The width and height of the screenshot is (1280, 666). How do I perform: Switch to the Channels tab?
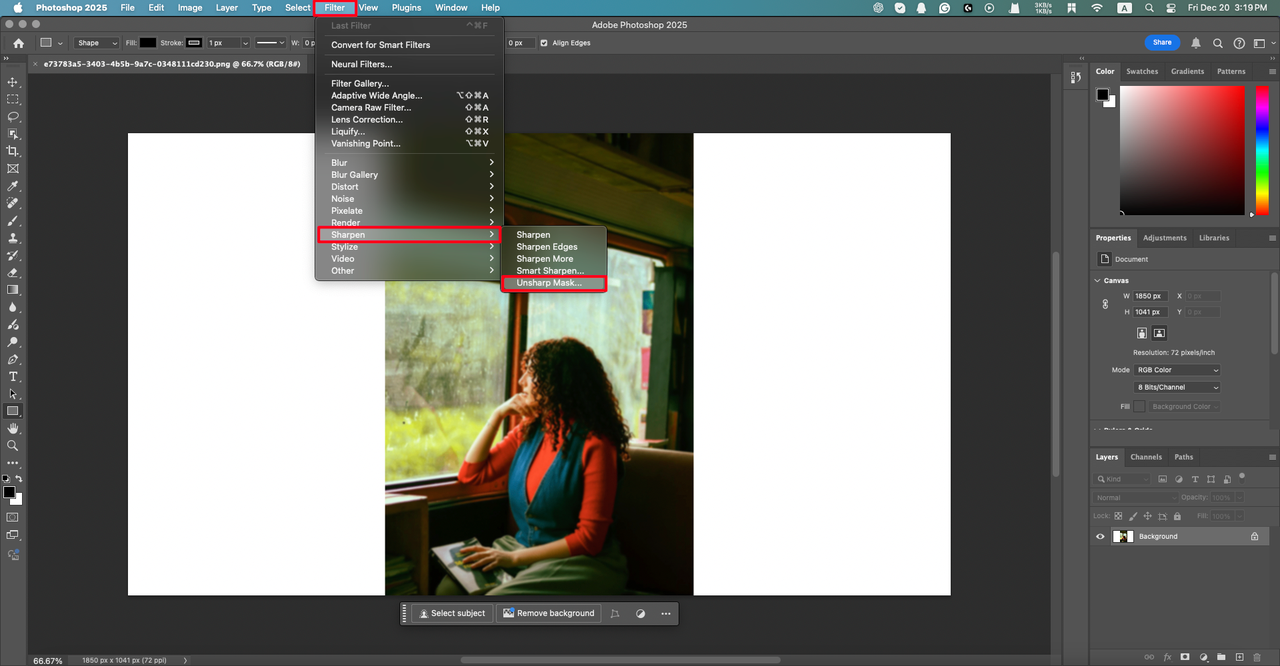tap(1146, 457)
